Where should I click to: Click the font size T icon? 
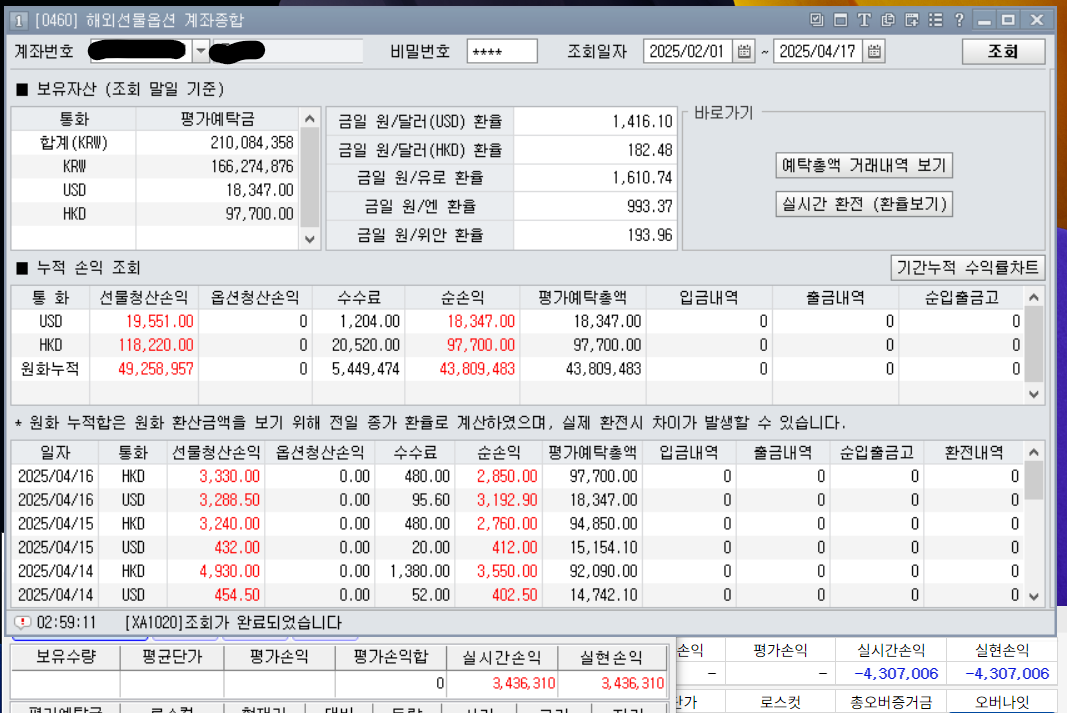tap(864, 20)
